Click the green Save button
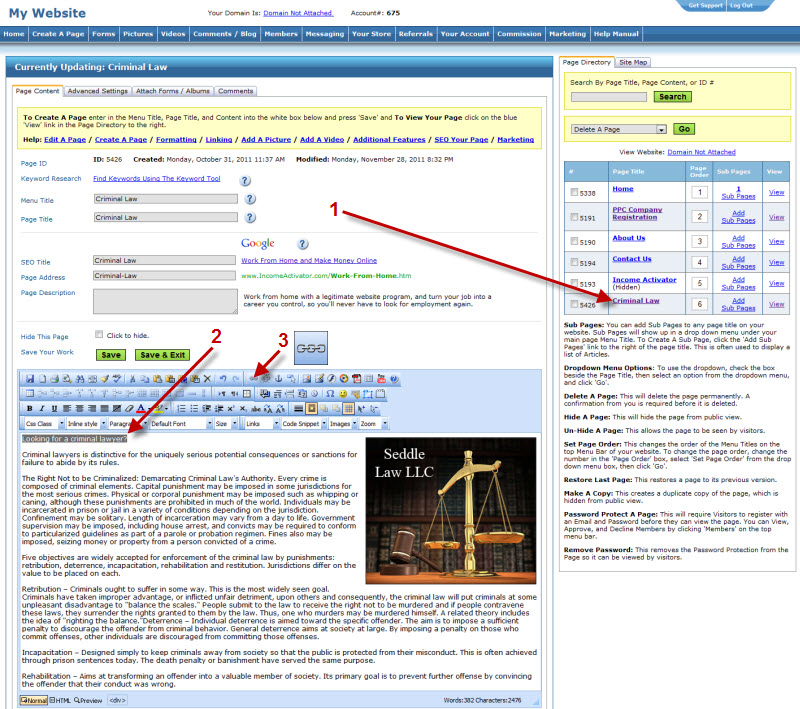The image size is (800, 709). (111, 355)
